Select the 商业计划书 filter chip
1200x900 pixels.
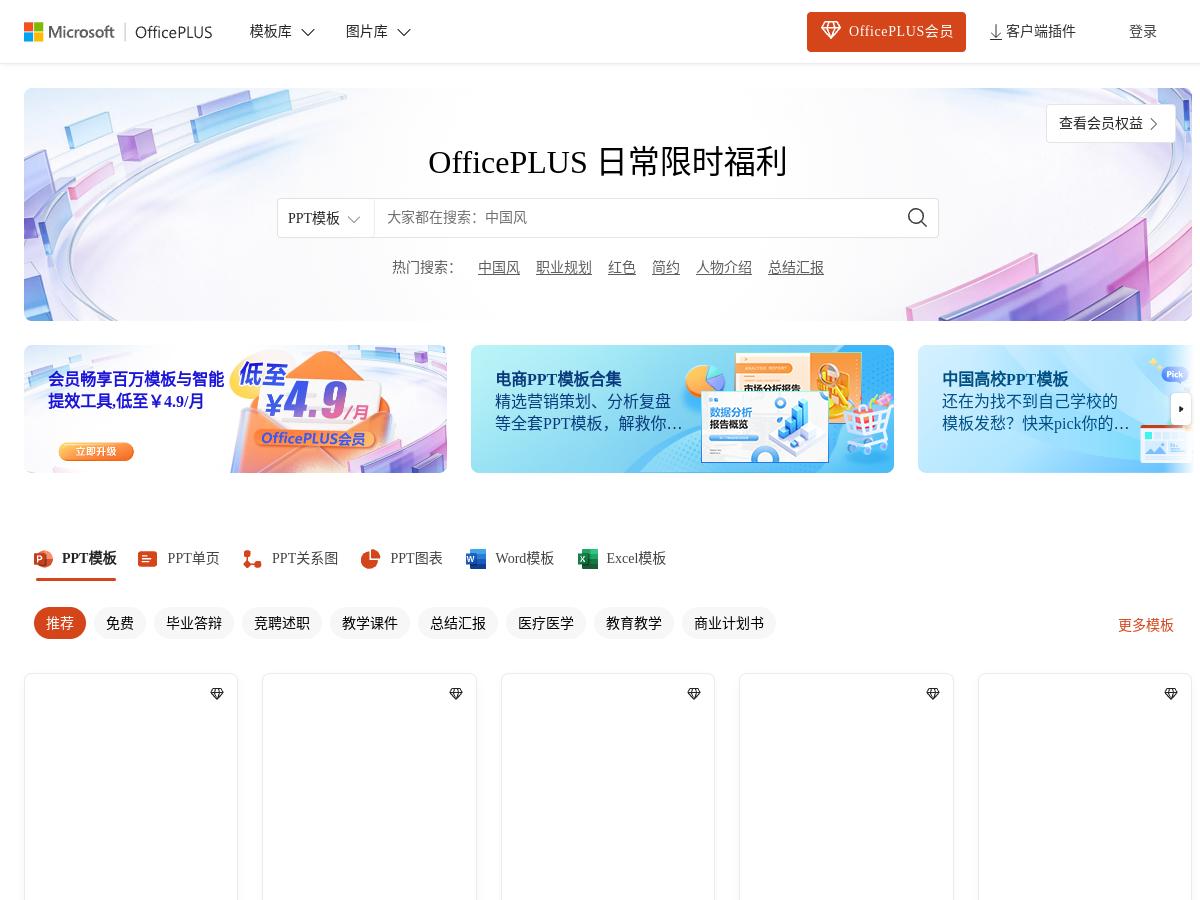729,623
